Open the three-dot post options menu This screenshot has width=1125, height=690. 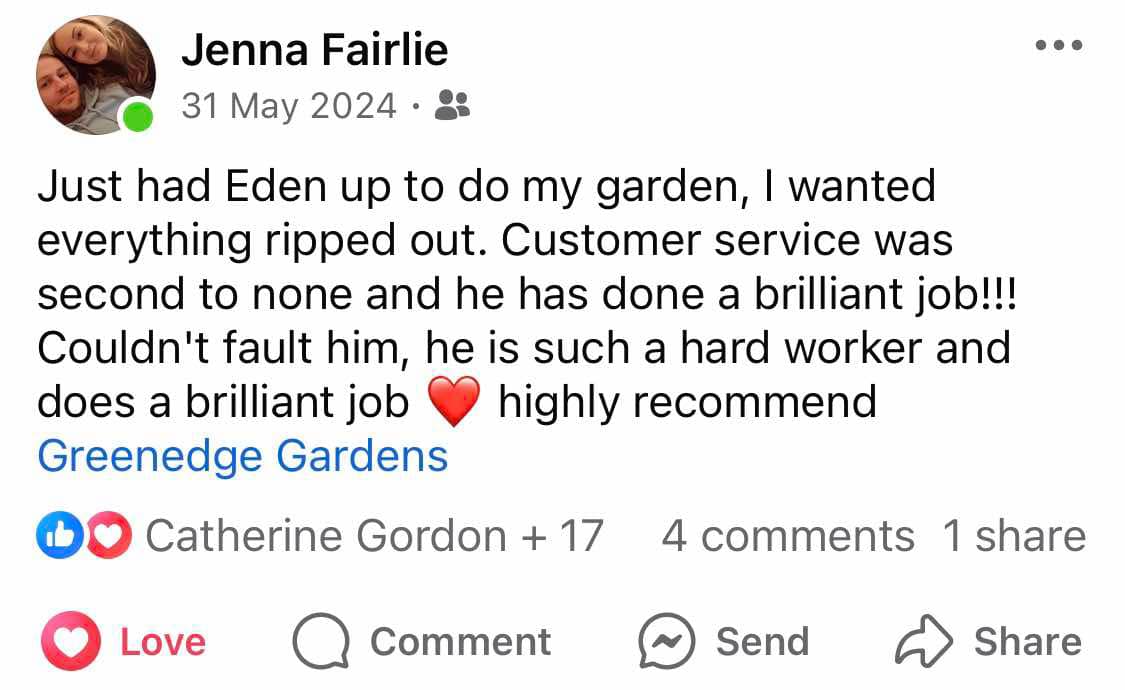point(1058,45)
